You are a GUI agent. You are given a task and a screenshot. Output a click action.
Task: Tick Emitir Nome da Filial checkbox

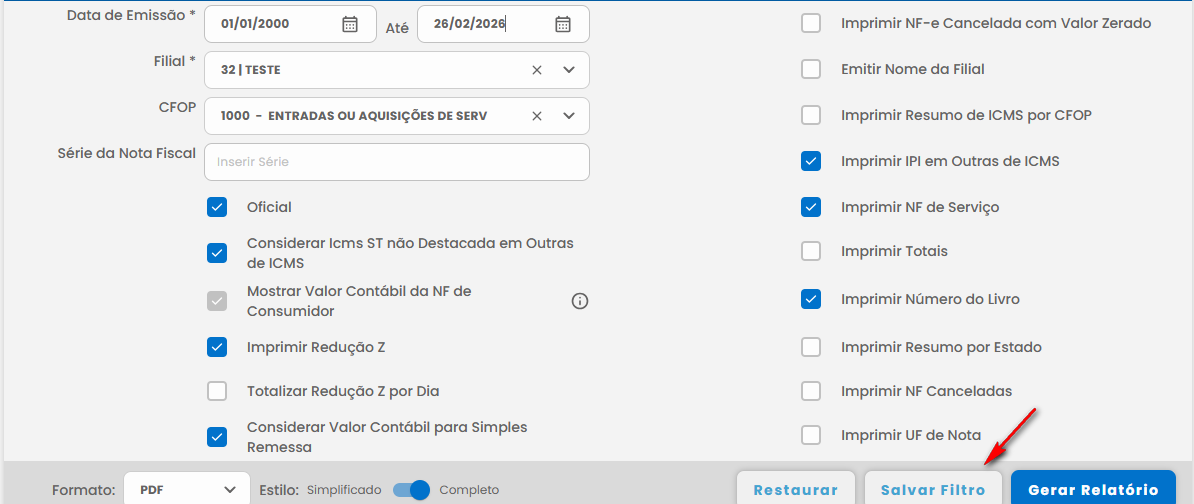tap(811, 69)
